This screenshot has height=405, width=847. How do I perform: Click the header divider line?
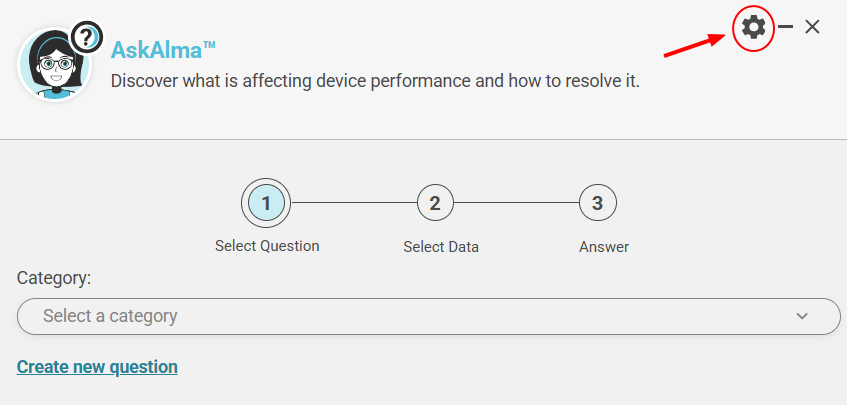(423, 139)
